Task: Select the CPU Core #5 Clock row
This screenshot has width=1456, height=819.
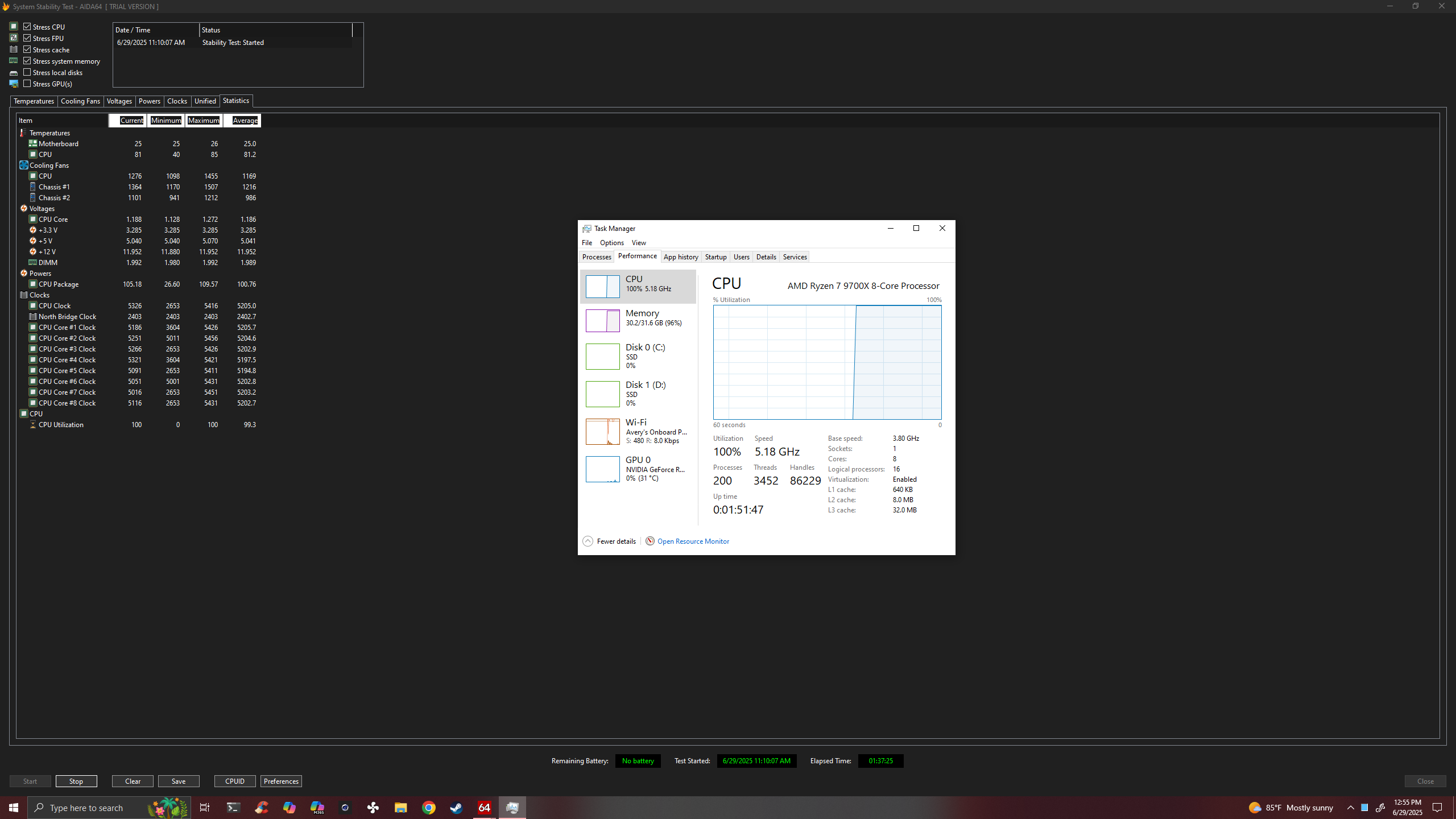Action: (139, 371)
